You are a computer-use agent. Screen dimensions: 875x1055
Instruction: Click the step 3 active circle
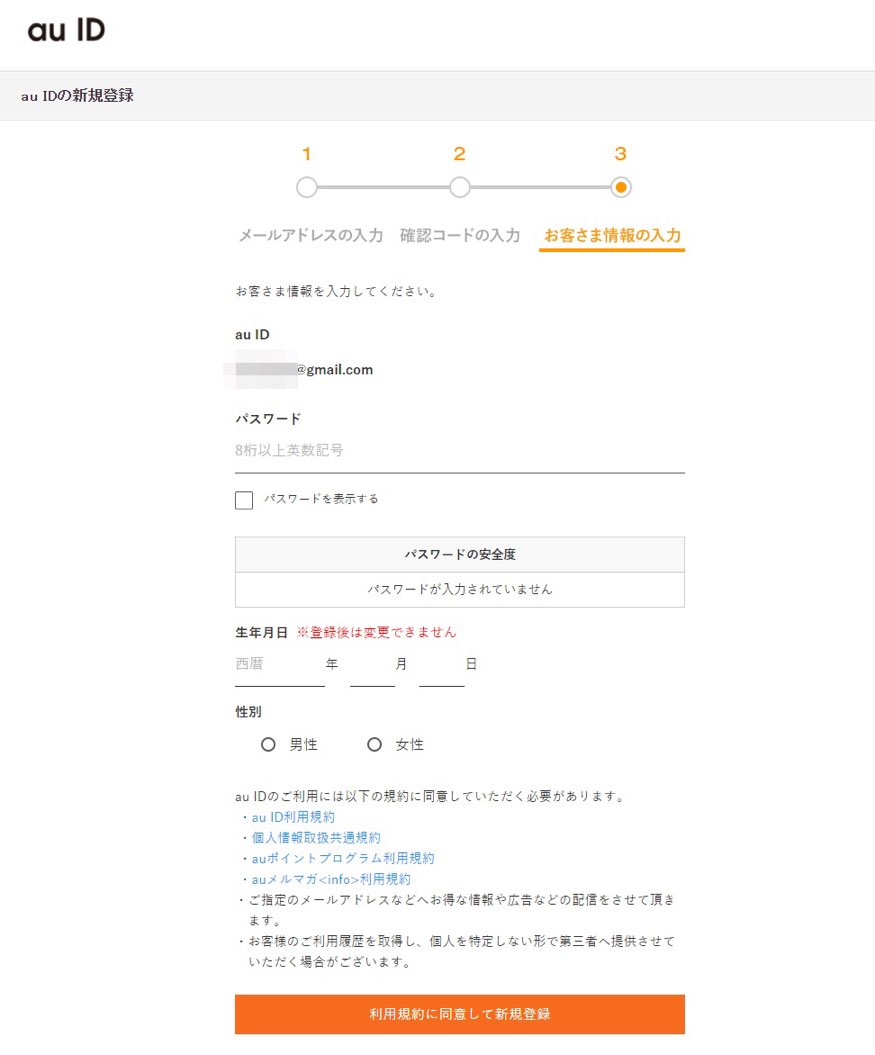point(620,187)
